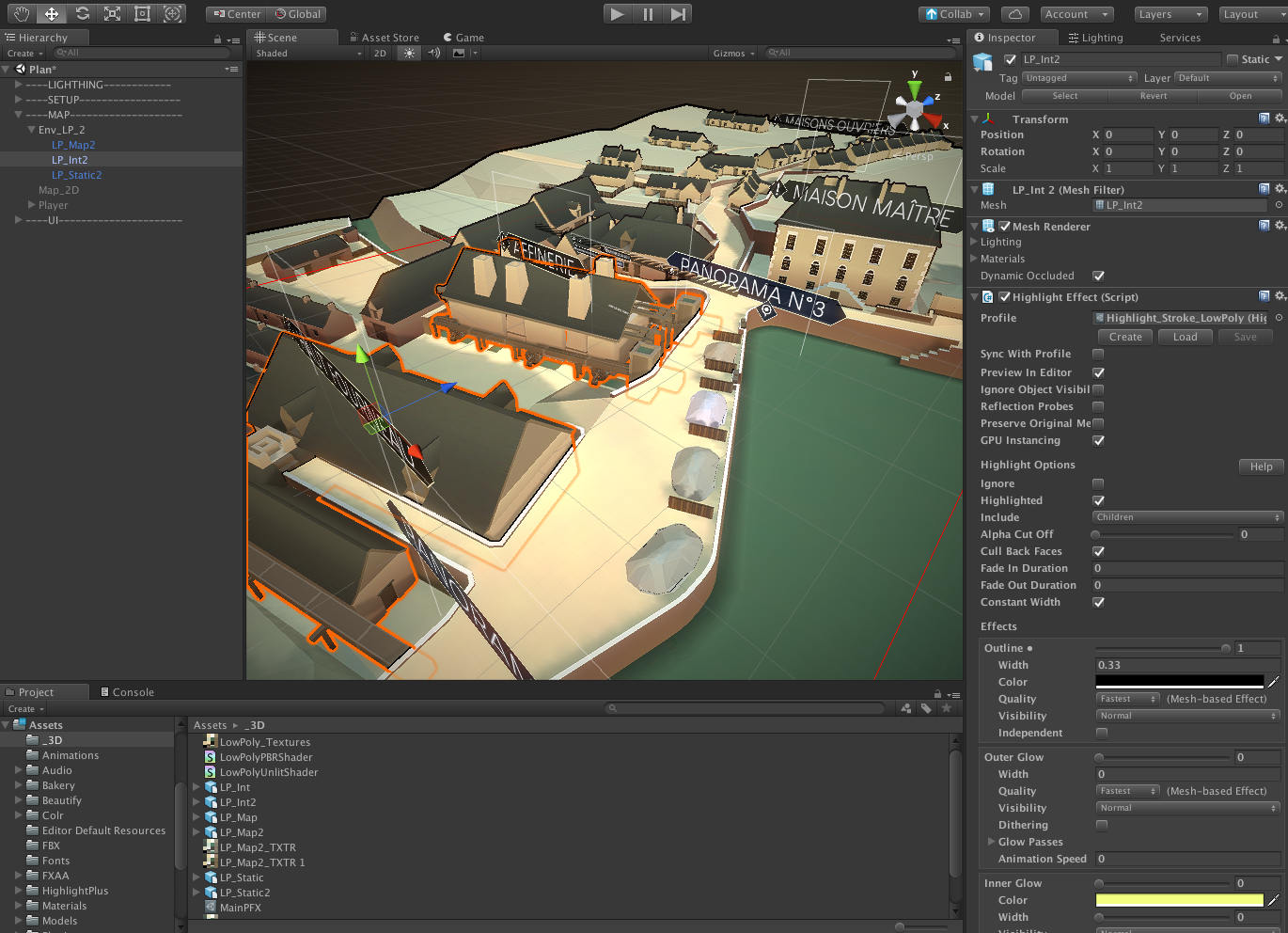
Task: Enable the Sync With Profile checkbox
Action: (x=1098, y=355)
